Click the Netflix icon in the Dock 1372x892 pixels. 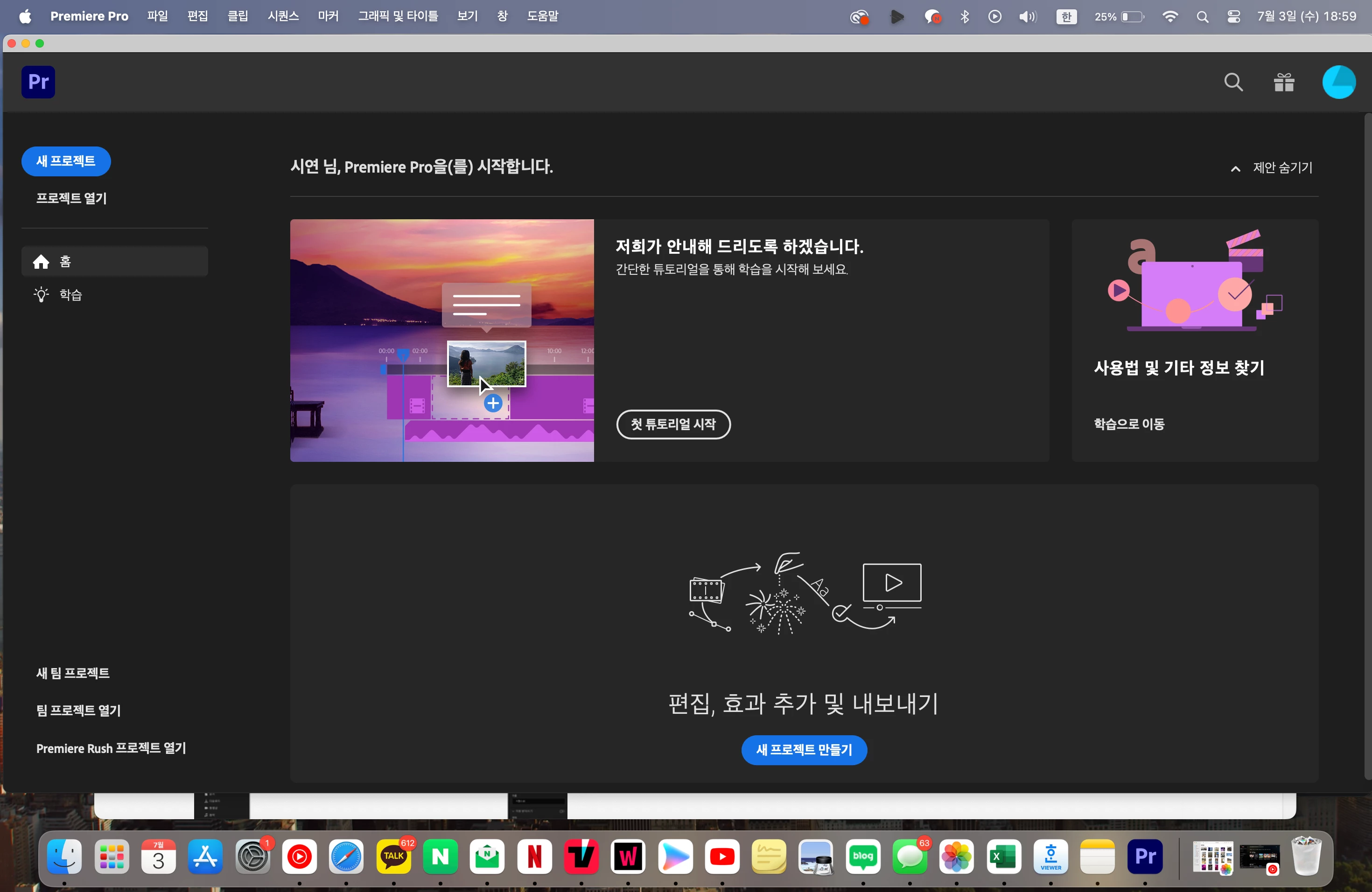pos(534,857)
